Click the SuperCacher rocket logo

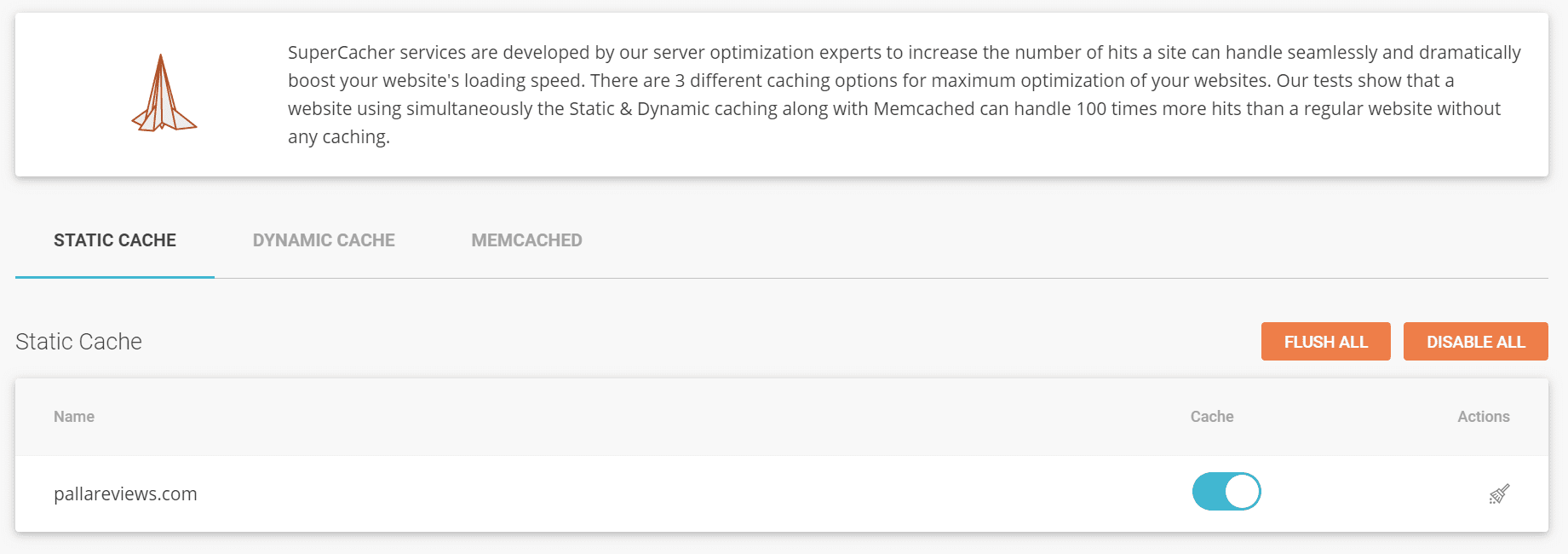point(164,94)
